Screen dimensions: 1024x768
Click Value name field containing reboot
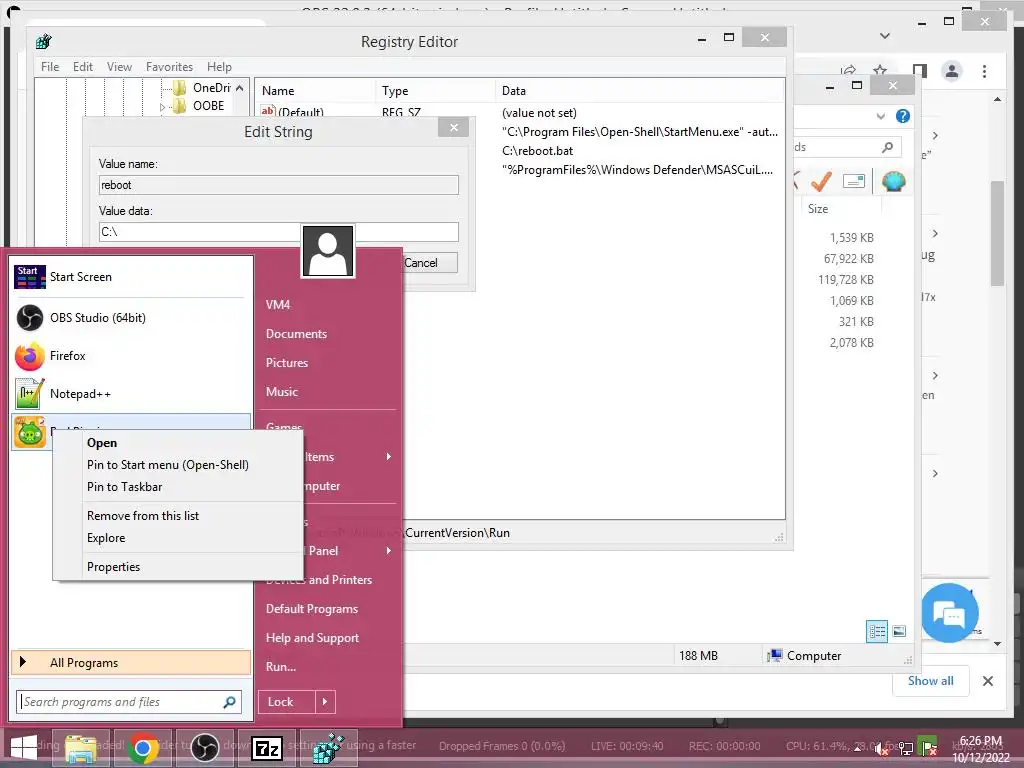tap(279, 185)
